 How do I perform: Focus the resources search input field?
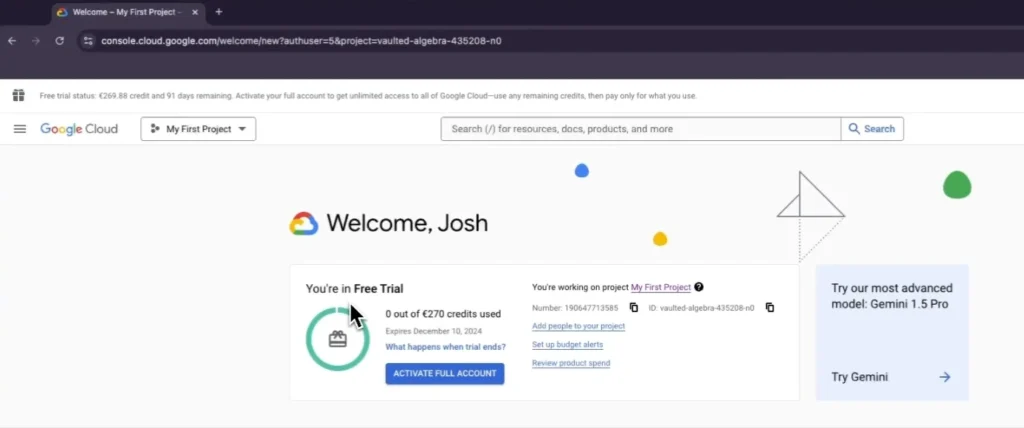click(x=640, y=129)
